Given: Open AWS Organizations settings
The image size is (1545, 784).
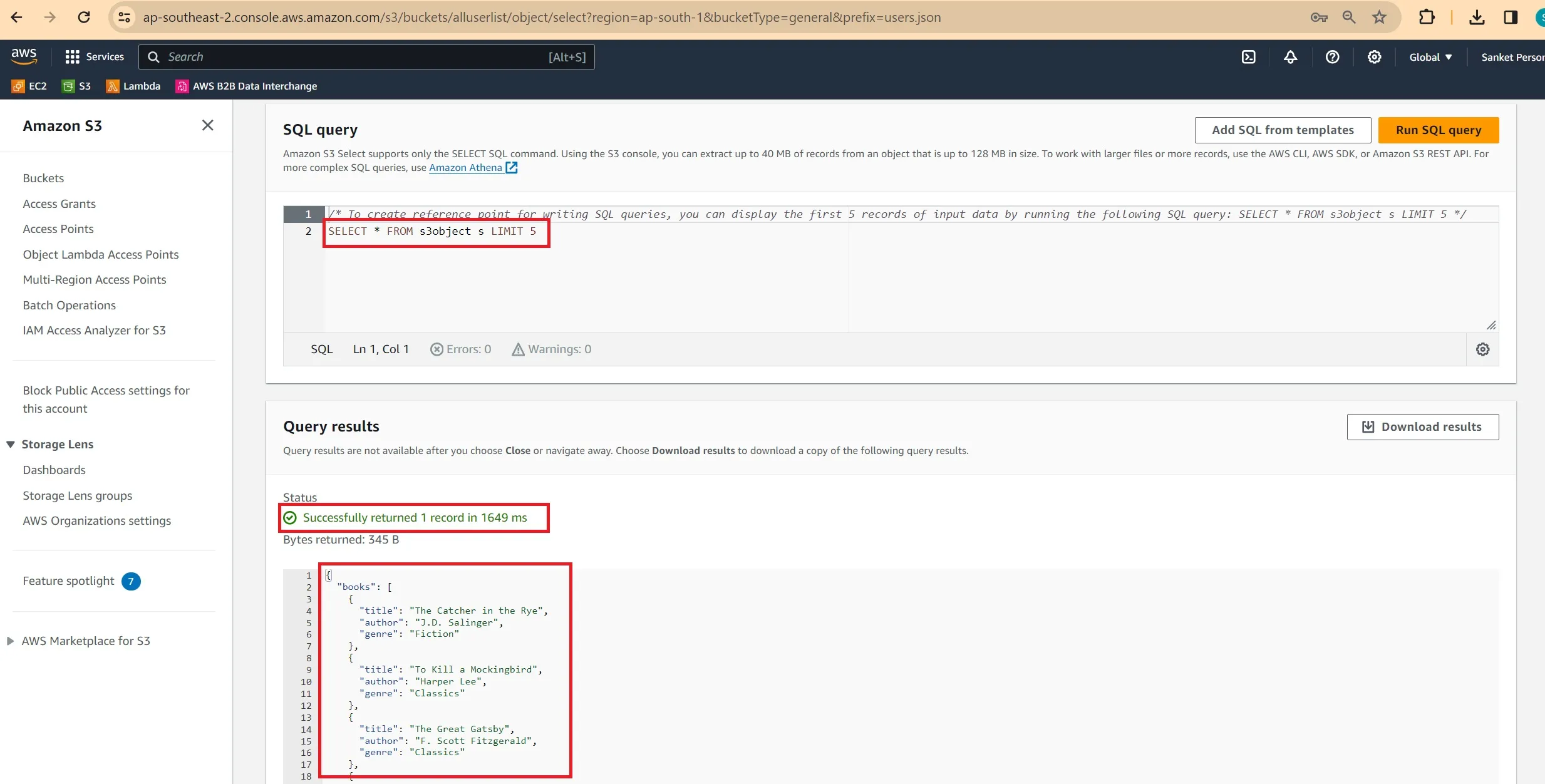Looking at the screenshot, I should coord(97,520).
